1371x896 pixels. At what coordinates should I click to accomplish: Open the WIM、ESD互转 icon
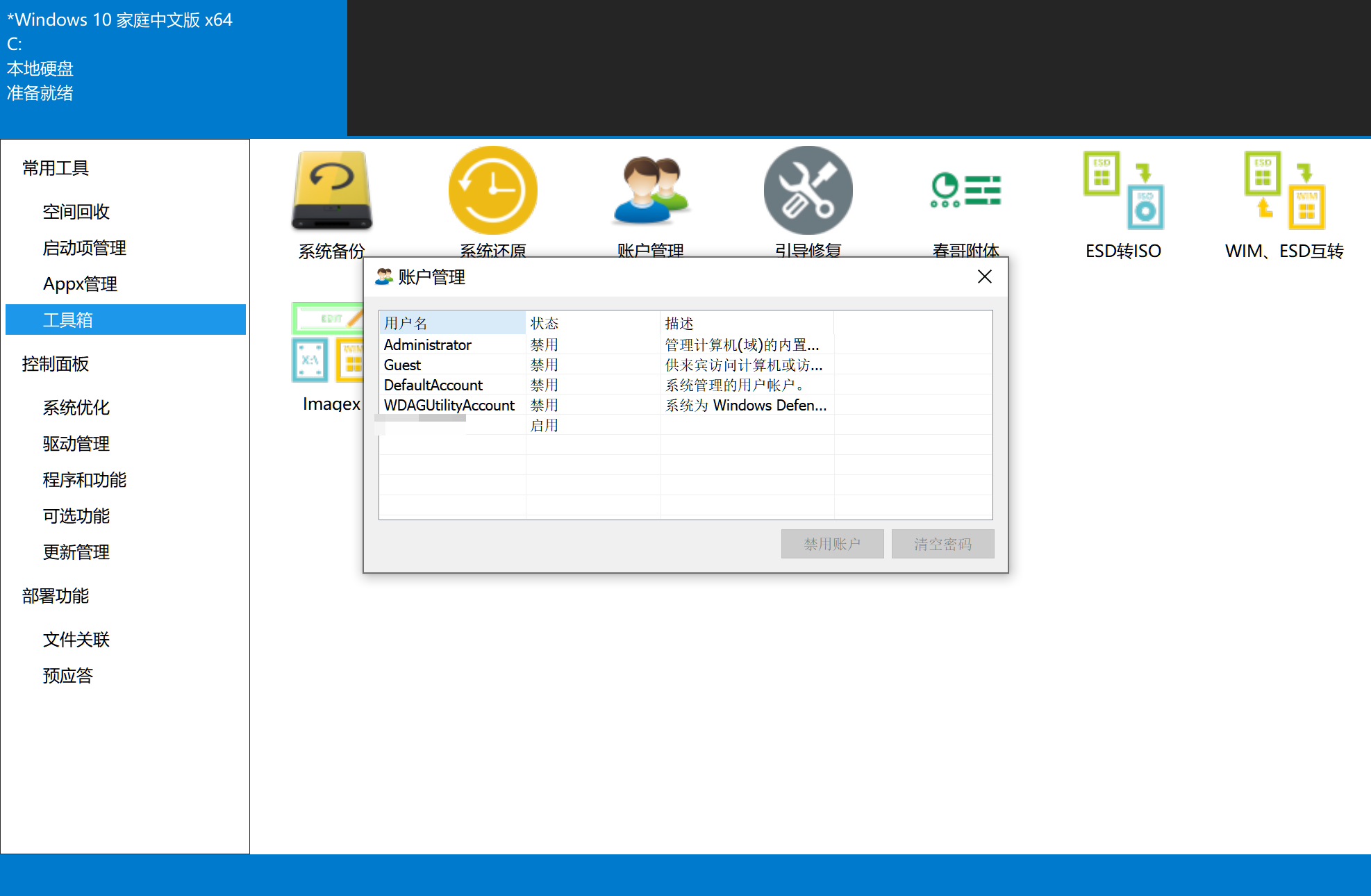(1284, 191)
